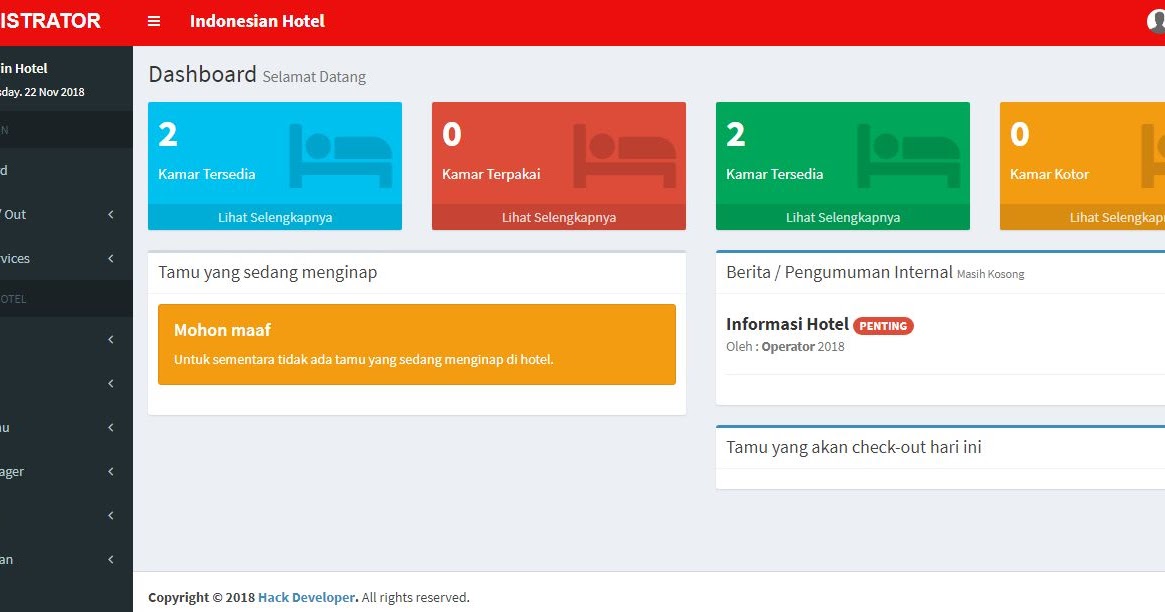
Task: Switch to the Indonesian Hotel home header
Action: tap(256, 20)
